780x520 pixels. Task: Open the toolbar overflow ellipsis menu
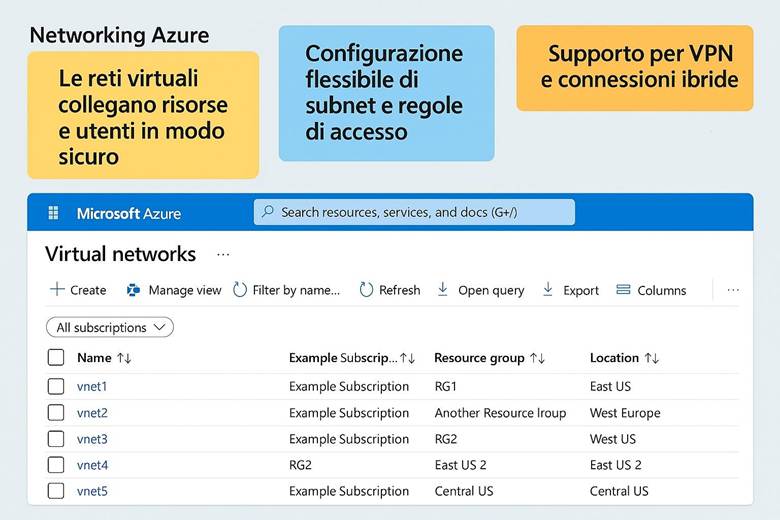pos(733,290)
